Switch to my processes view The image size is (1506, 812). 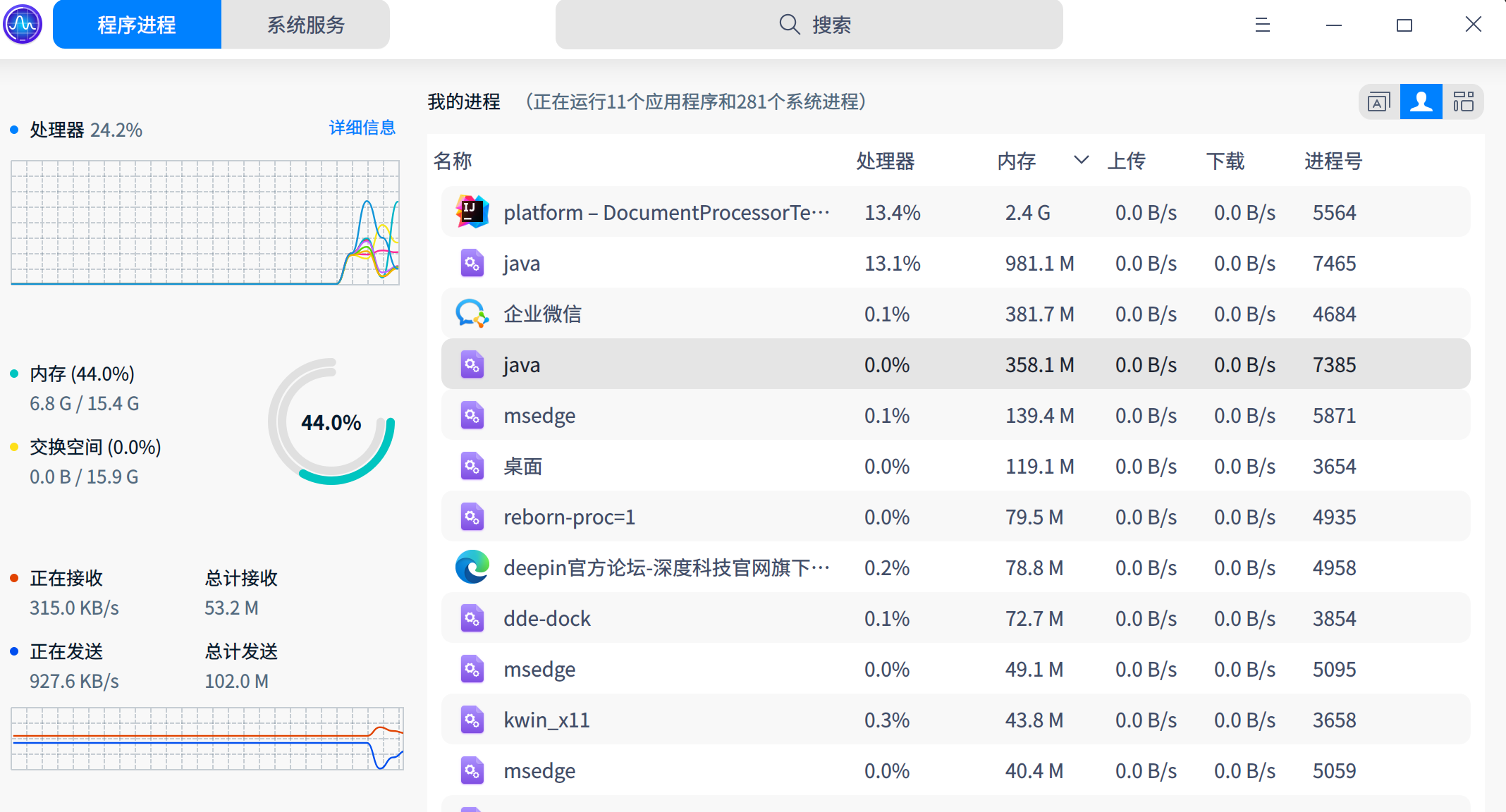point(1421,102)
